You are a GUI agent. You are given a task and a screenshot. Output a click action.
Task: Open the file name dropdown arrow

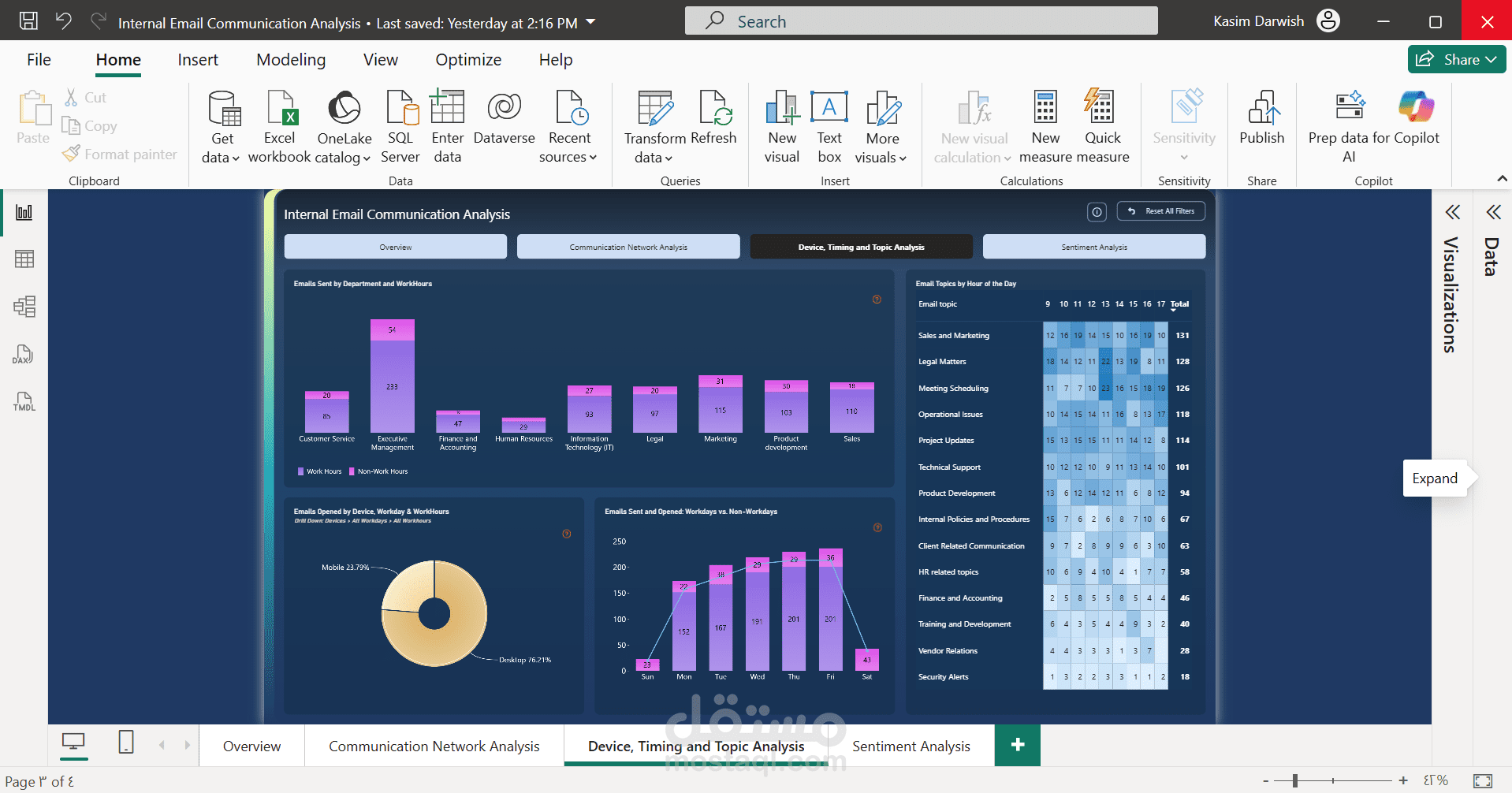point(590,22)
